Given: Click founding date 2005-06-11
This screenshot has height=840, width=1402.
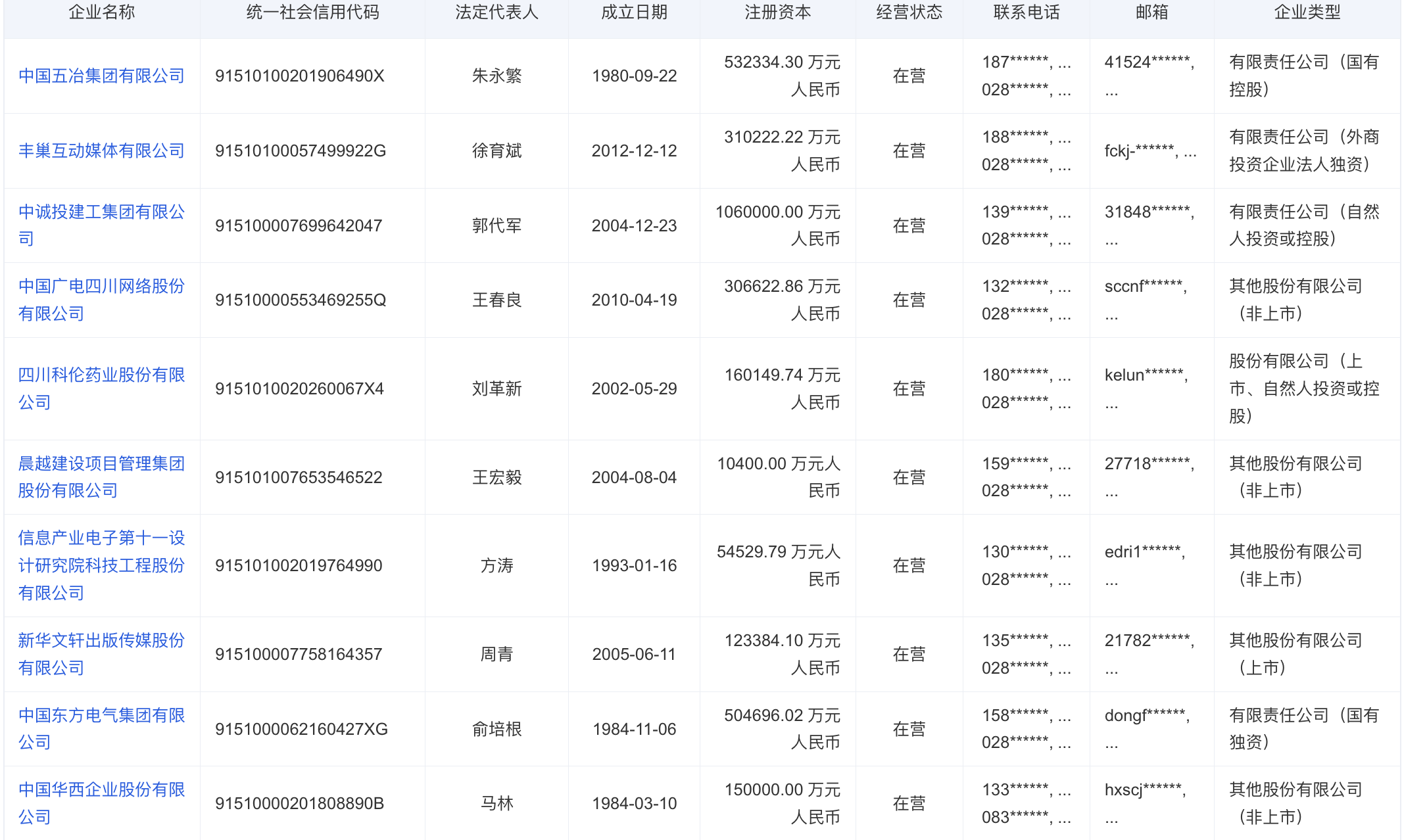Looking at the screenshot, I should click(634, 654).
